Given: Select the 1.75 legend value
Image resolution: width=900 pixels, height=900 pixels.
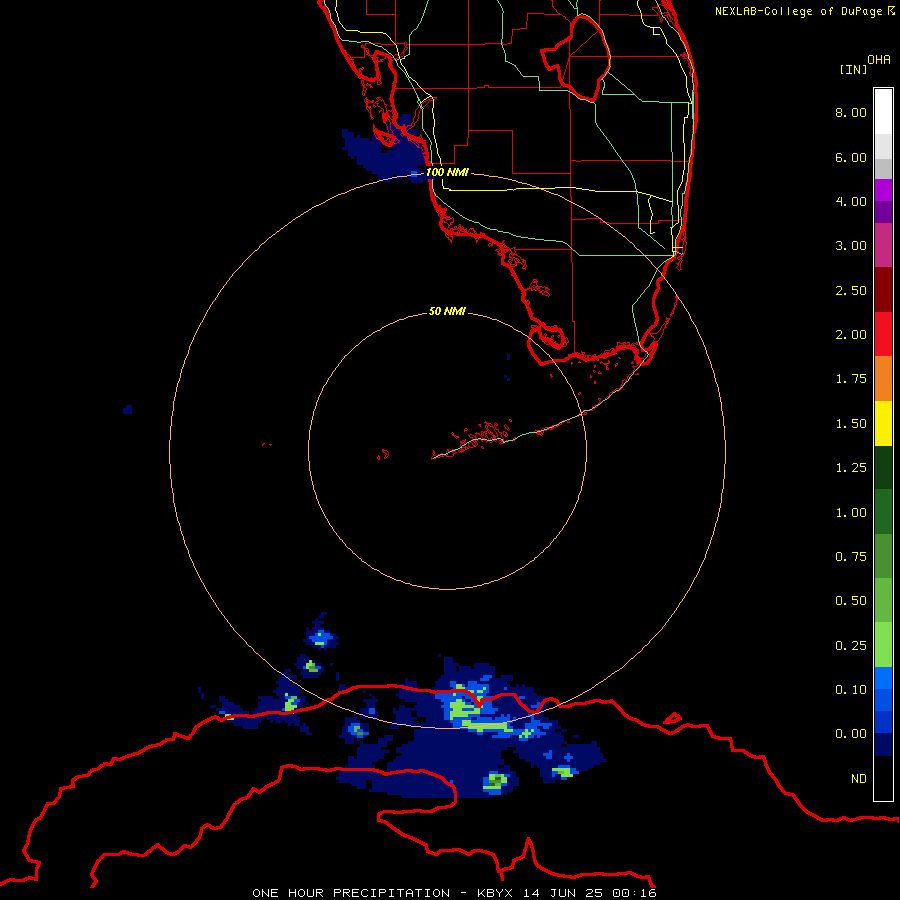Looking at the screenshot, I should point(851,379).
